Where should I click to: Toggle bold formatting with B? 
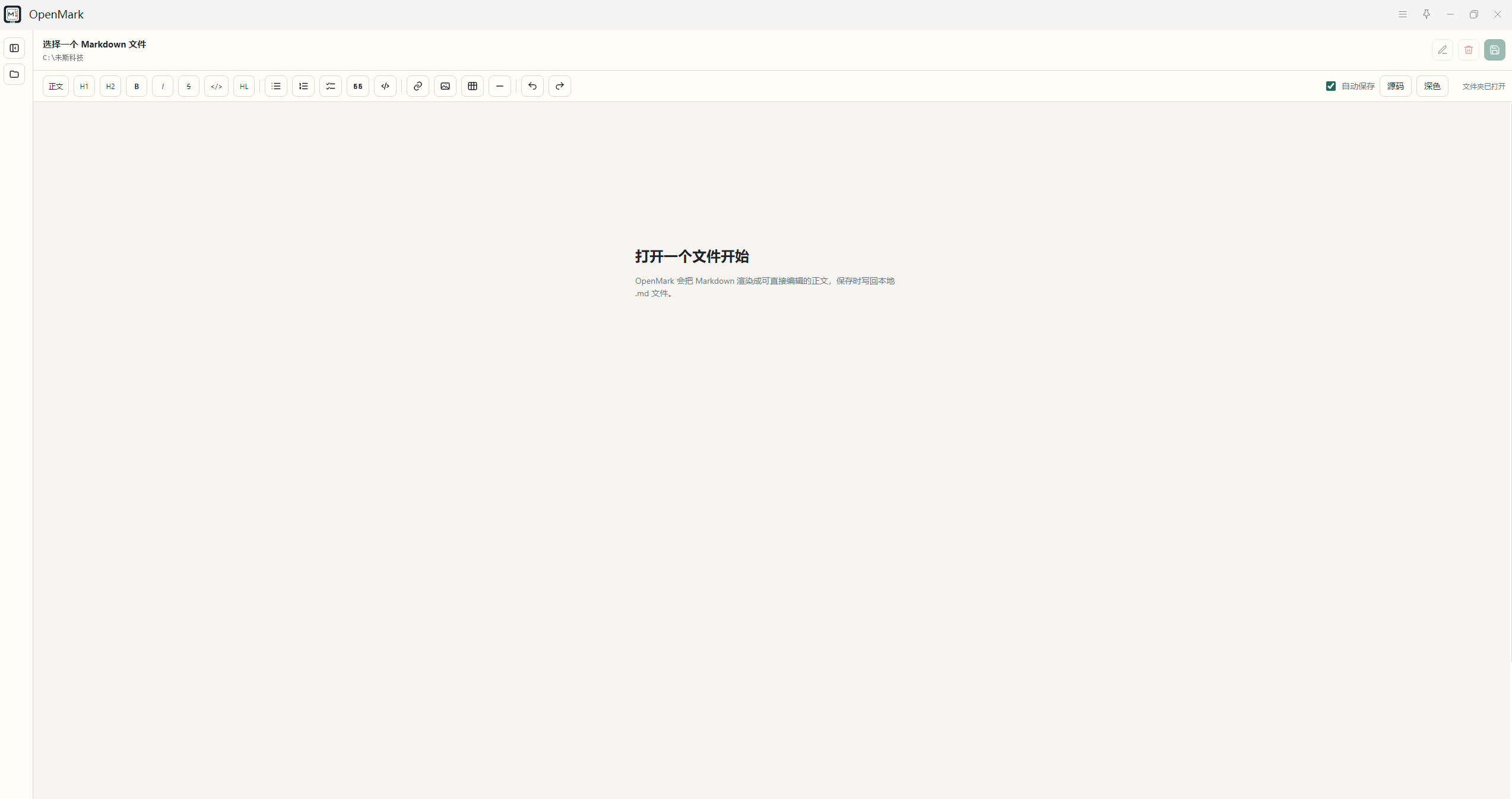[x=137, y=86]
